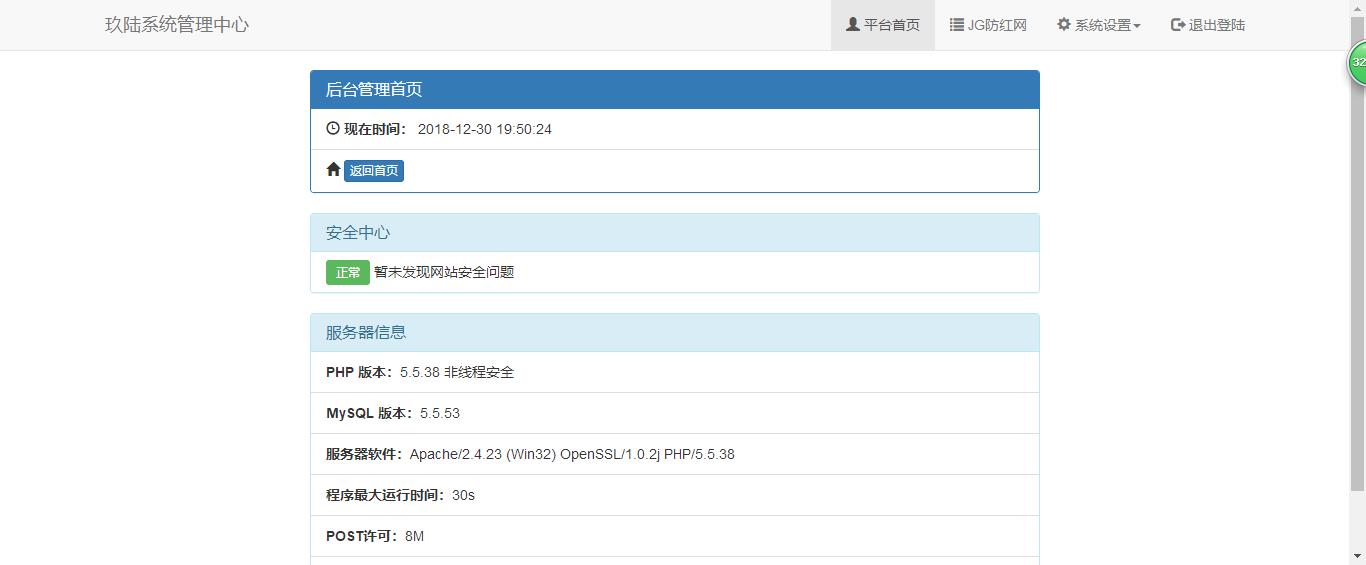Click the scrollbar up arrow

coord(1357,8)
